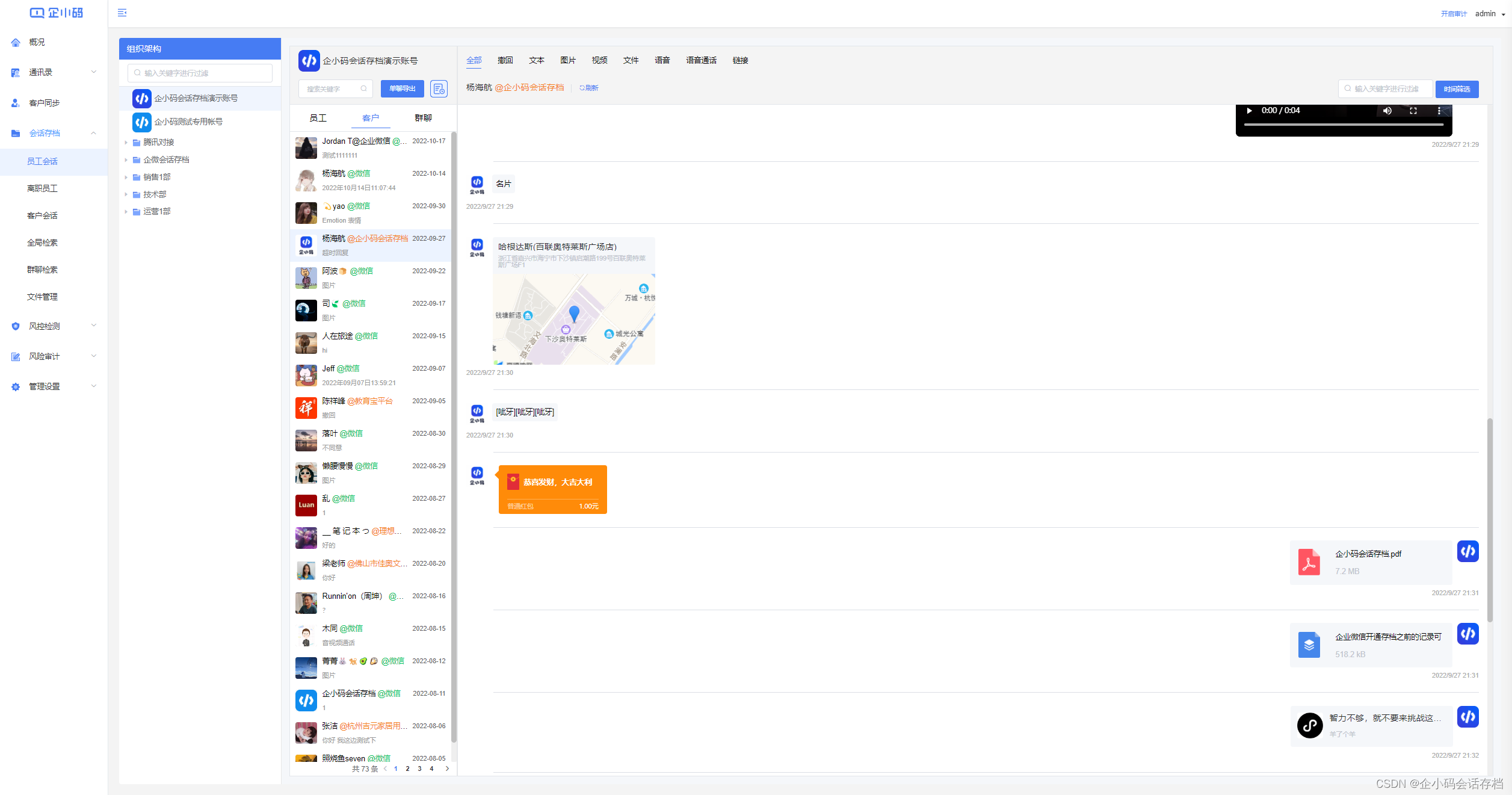Filter messages by 图片 tab
This screenshot has height=795, width=1512.
pyautogui.click(x=567, y=60)
